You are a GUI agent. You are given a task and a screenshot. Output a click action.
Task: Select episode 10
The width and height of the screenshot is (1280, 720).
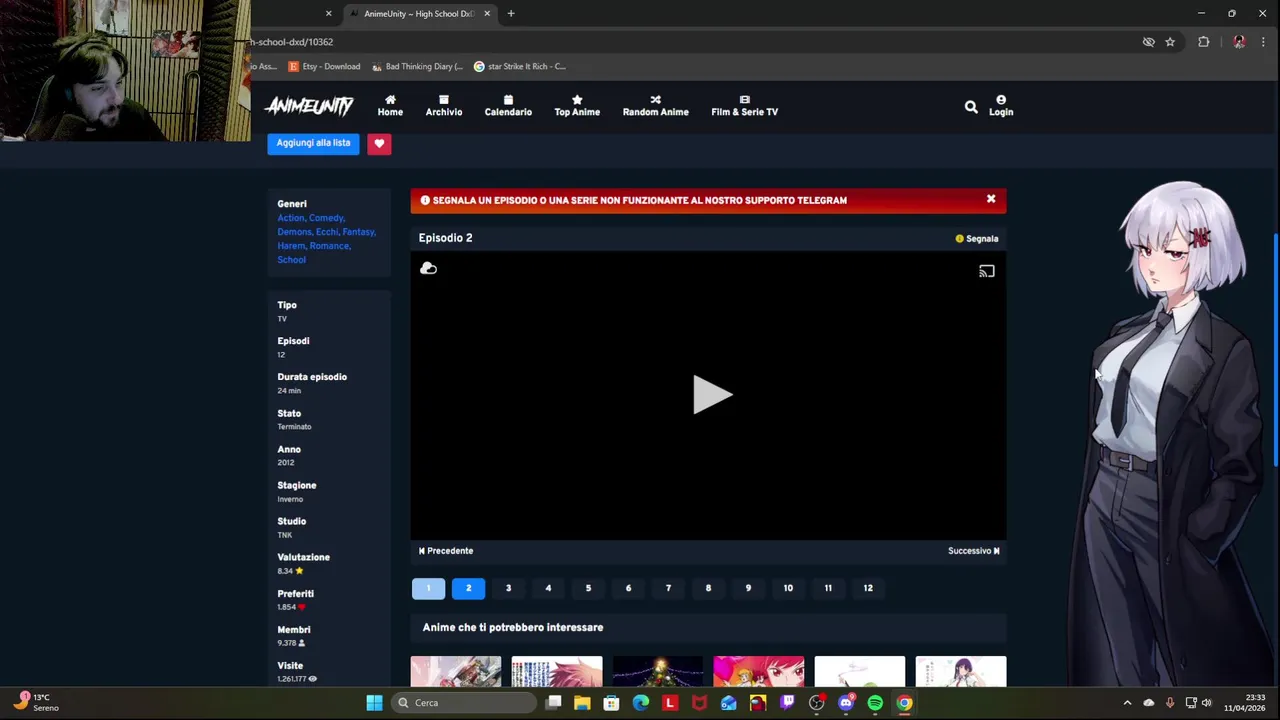coord(788,588)
